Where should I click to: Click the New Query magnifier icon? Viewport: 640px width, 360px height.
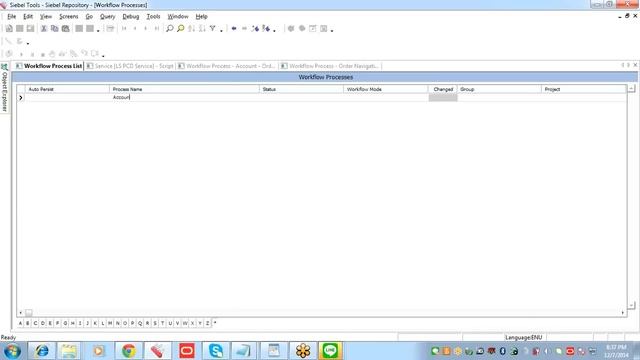(170, 29)
